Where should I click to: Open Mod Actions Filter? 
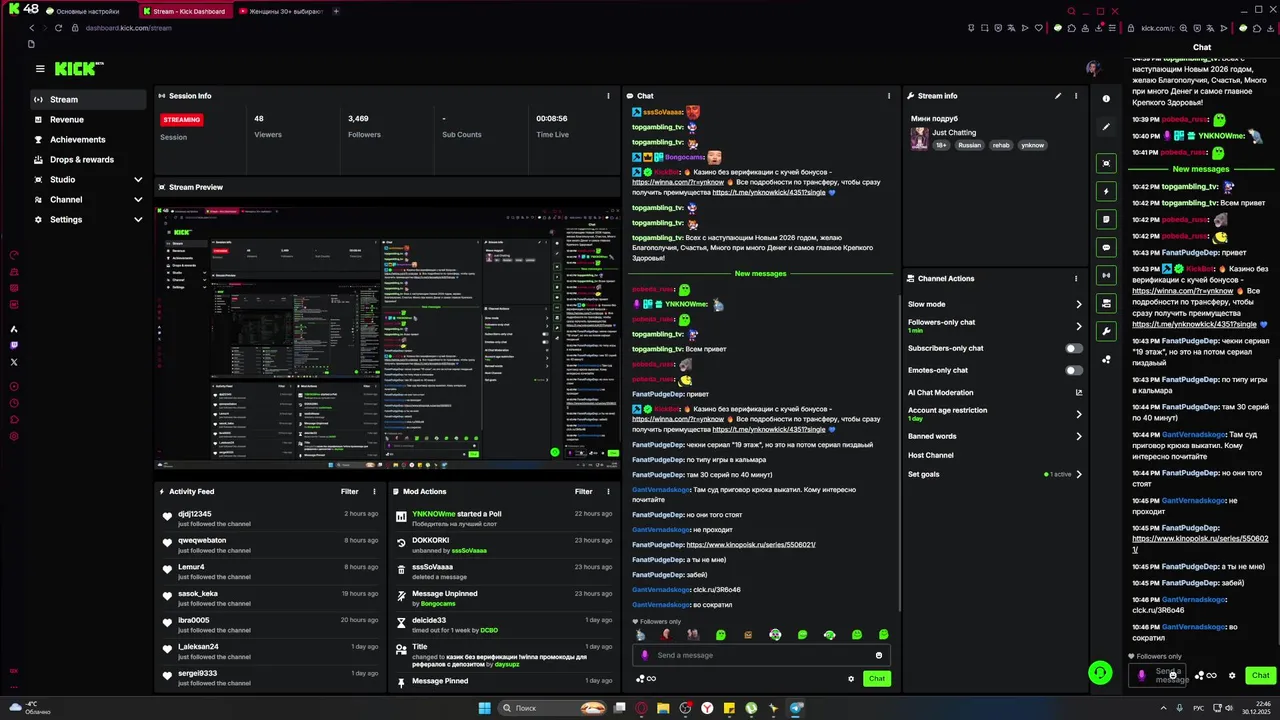tap(583, 492)
